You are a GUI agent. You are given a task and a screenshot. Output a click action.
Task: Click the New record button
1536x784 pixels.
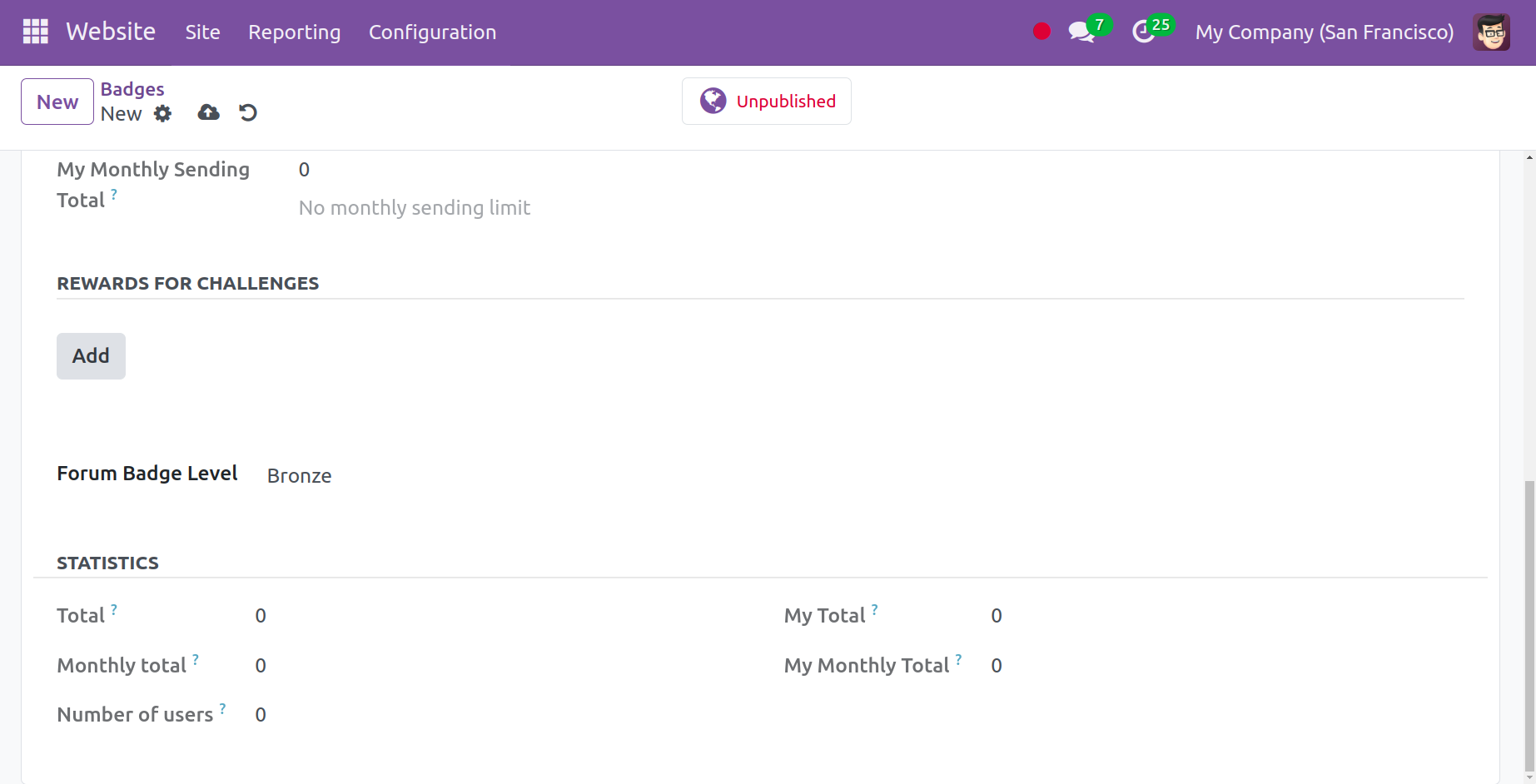click(57, 102)
